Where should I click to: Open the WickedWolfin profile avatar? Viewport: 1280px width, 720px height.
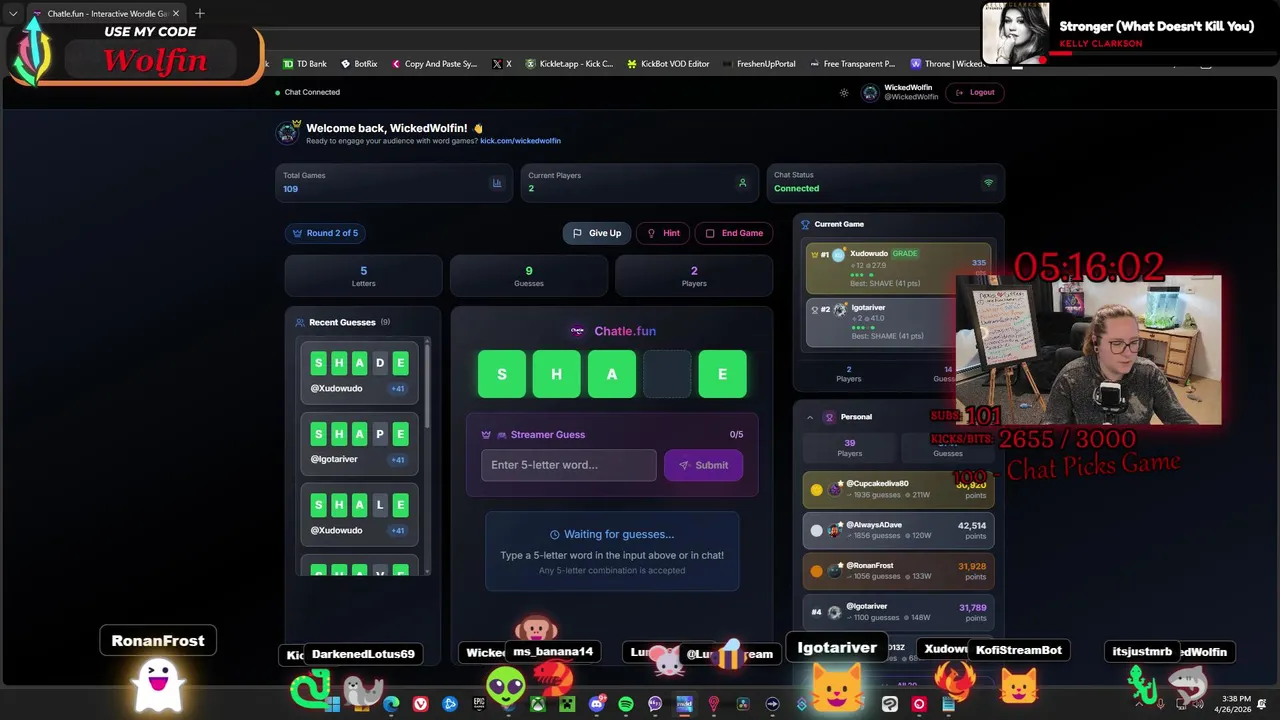tap(870, 93)
